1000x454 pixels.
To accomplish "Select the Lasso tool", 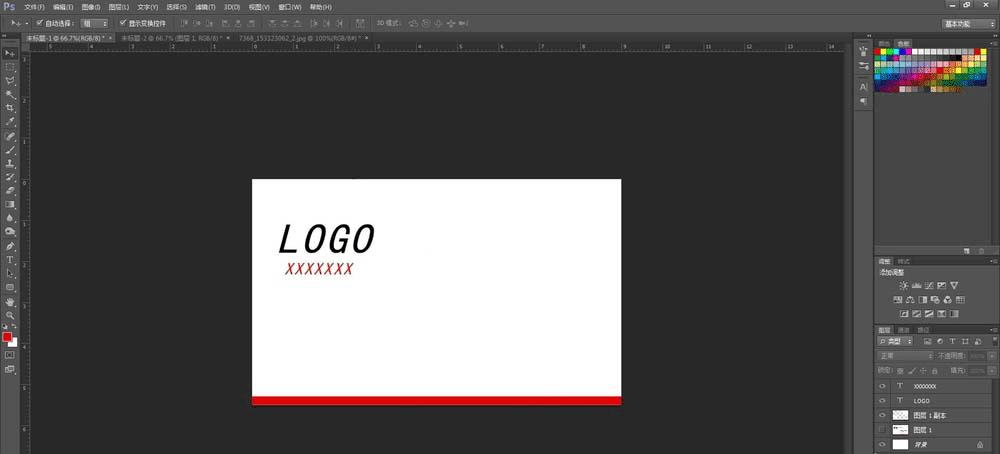I will [x=10, y=80].
